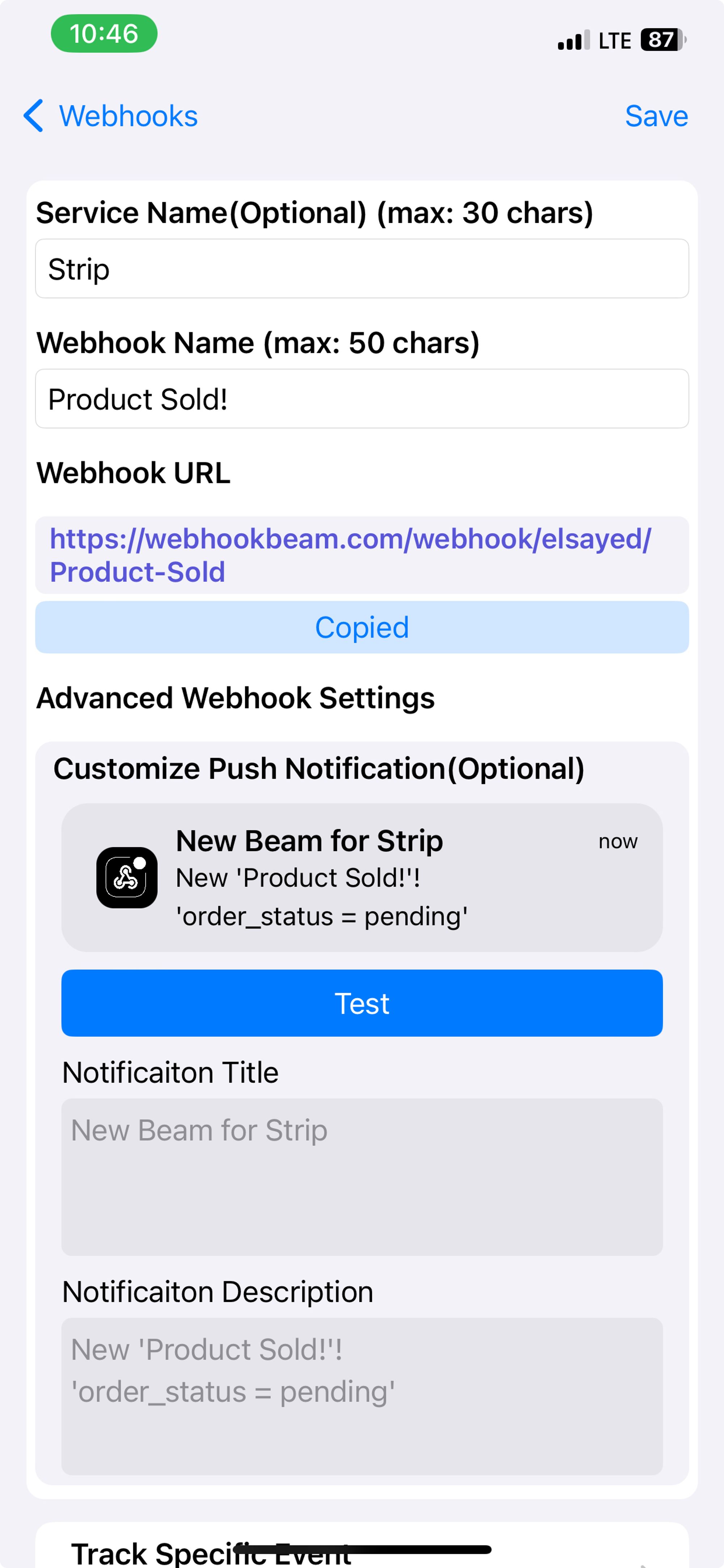
Task: Focus the Notificaiton Title text area
Action: tap(362, 1176)
